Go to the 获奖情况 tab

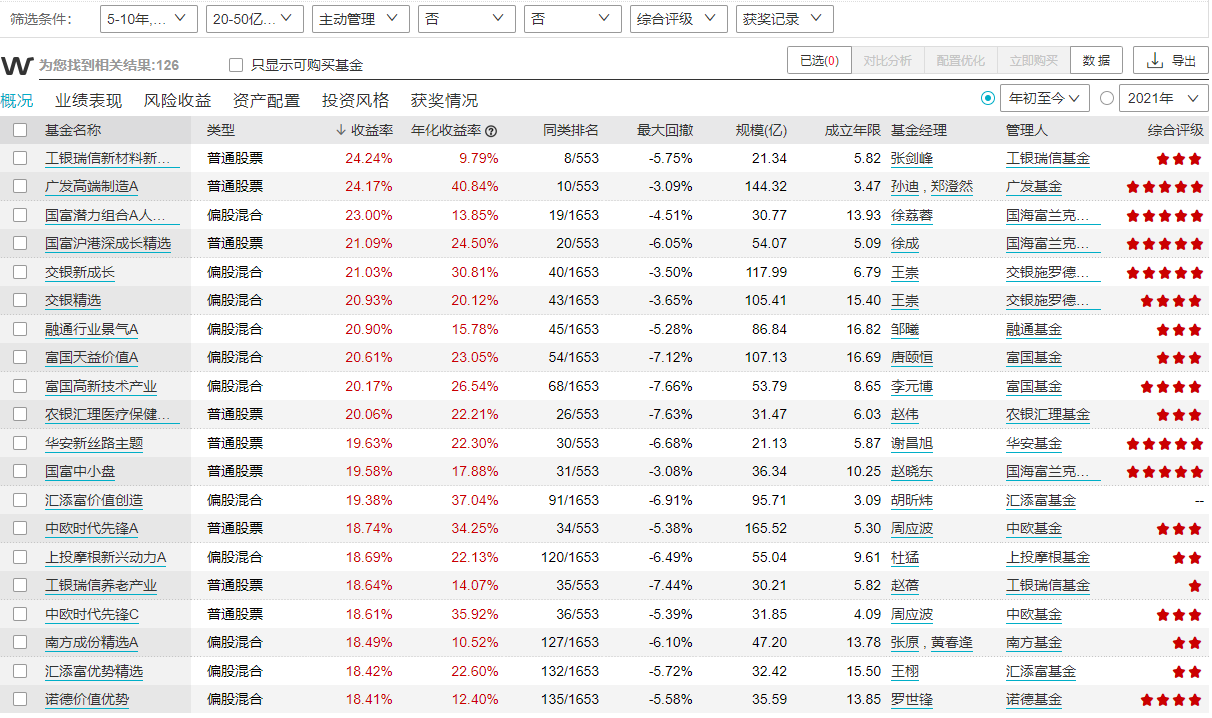coord(445,101)
